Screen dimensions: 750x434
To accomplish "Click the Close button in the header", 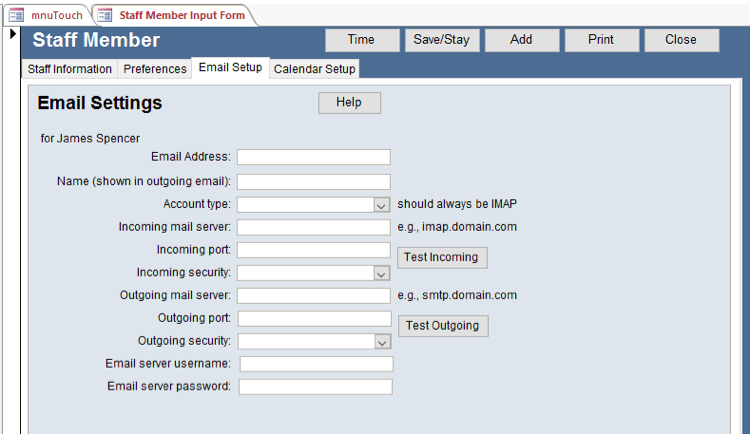I will click(x=682, y=40).
